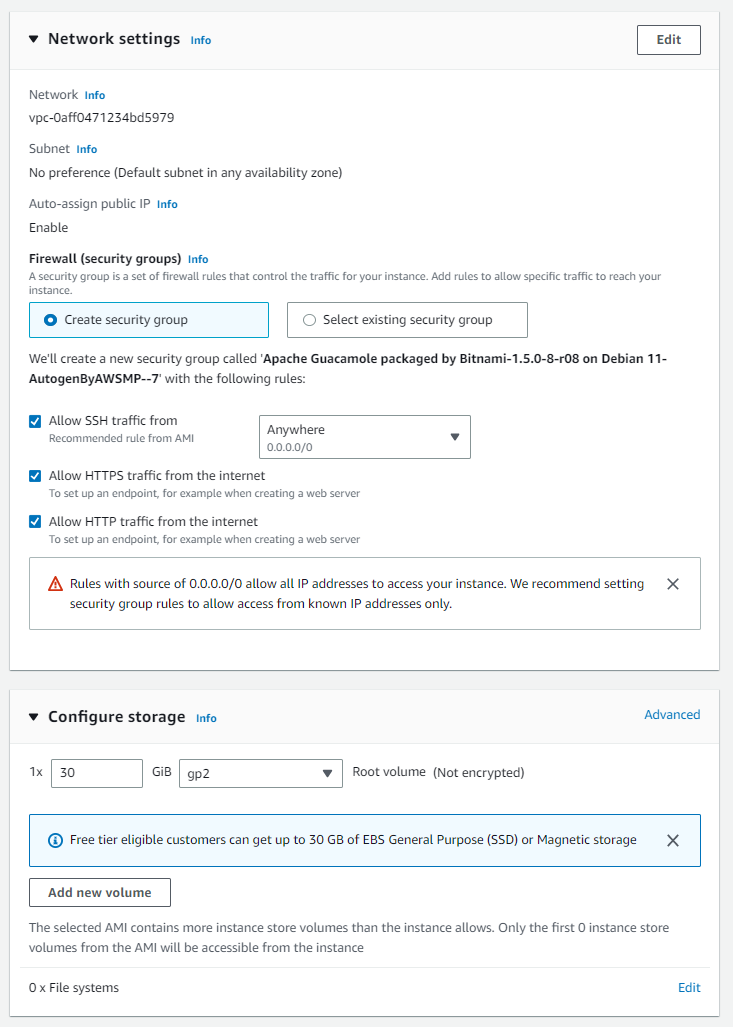Disable Allow HTTPS traffic from the internet
Viewport: 733px width, 1027px height.
[x=35, y=476]
